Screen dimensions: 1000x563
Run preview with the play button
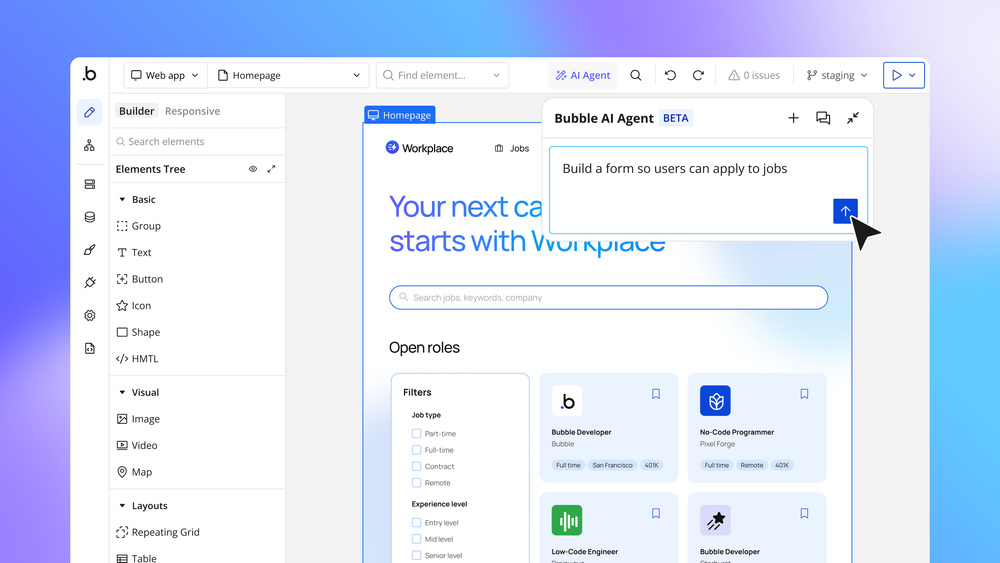tap(897, 75)
